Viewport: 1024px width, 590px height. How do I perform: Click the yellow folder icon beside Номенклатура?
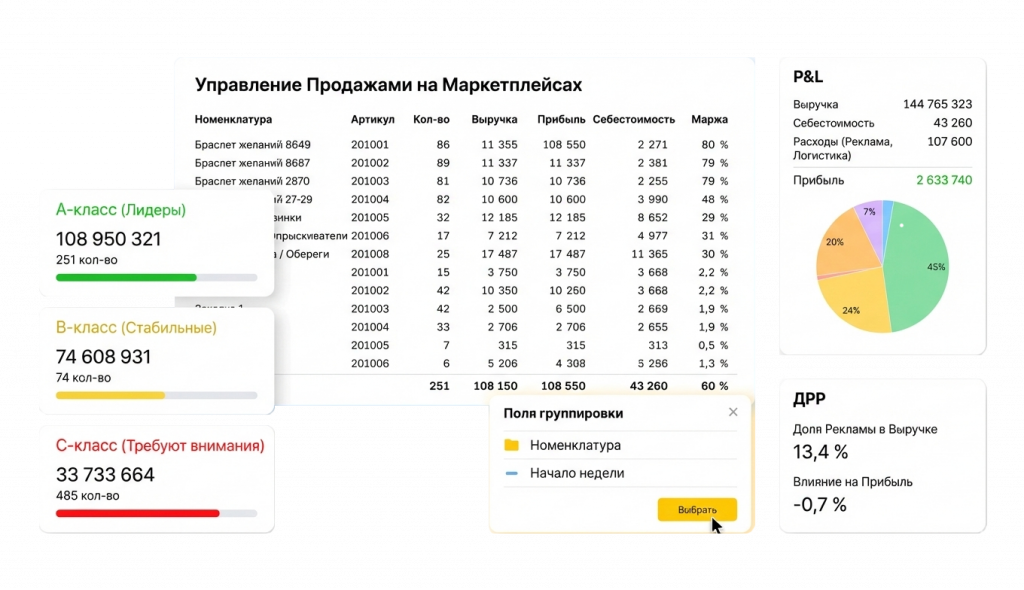coord(512,445)
